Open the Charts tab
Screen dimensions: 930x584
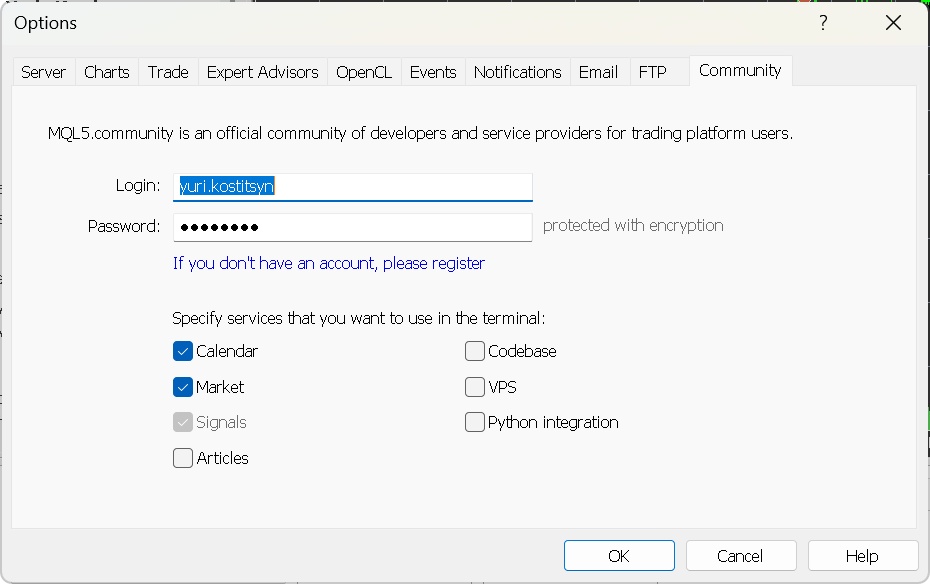tap(107, 72)
